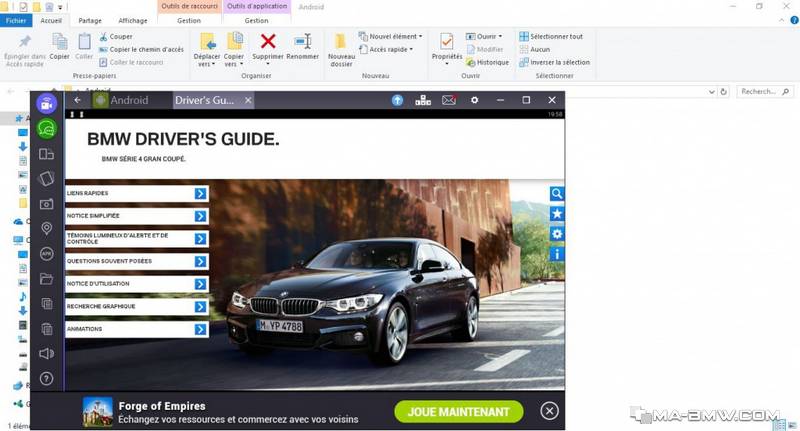
Task: Dismiss the Forge of Empires ad
Action: click(549, 411)
